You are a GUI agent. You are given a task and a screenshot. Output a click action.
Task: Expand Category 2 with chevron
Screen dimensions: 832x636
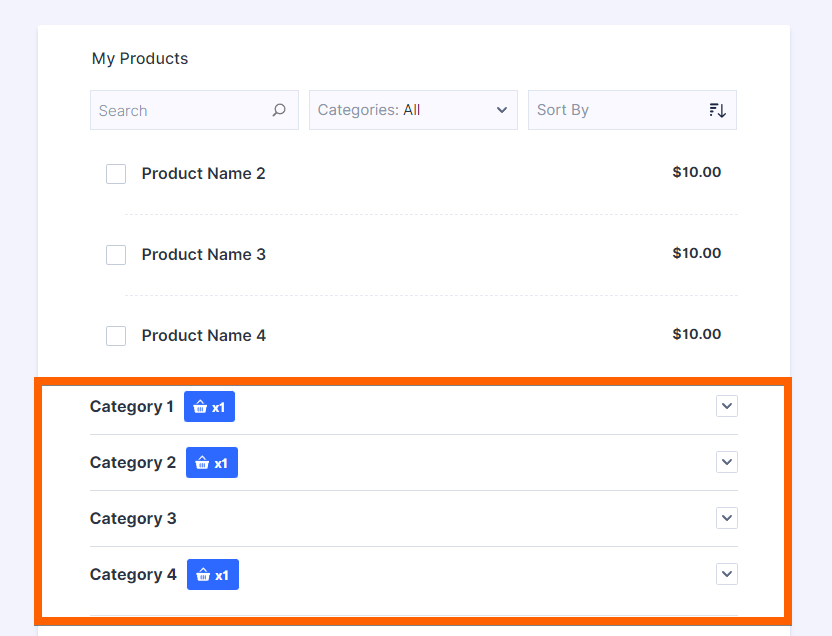tap(727, 462)
